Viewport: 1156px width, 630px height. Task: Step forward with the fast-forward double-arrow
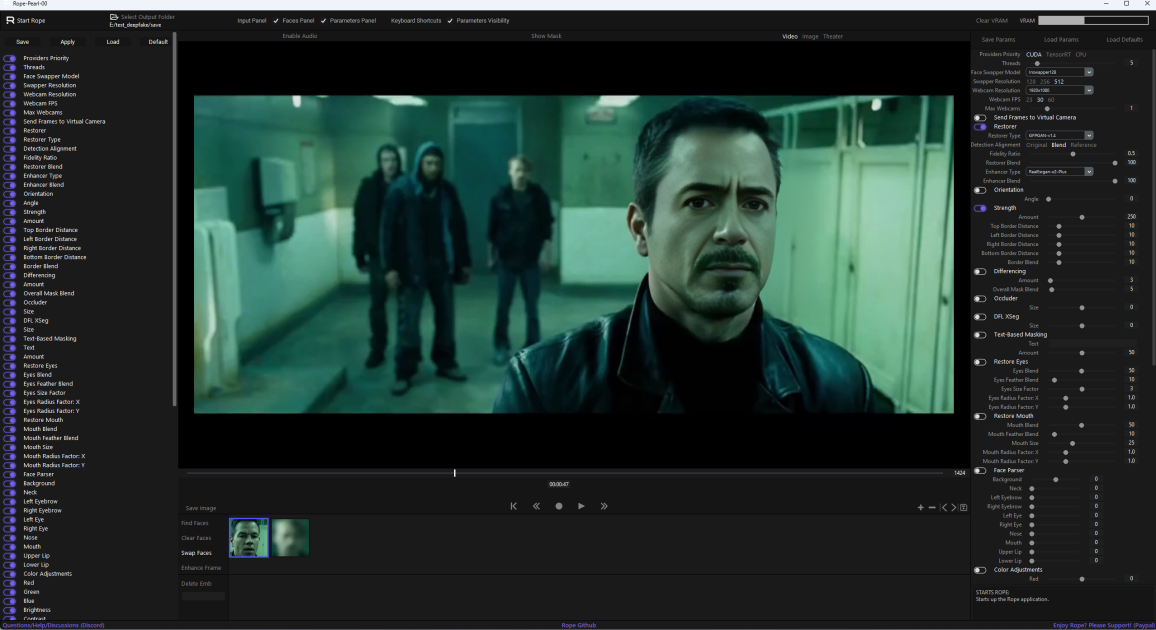tap(604, 506)
